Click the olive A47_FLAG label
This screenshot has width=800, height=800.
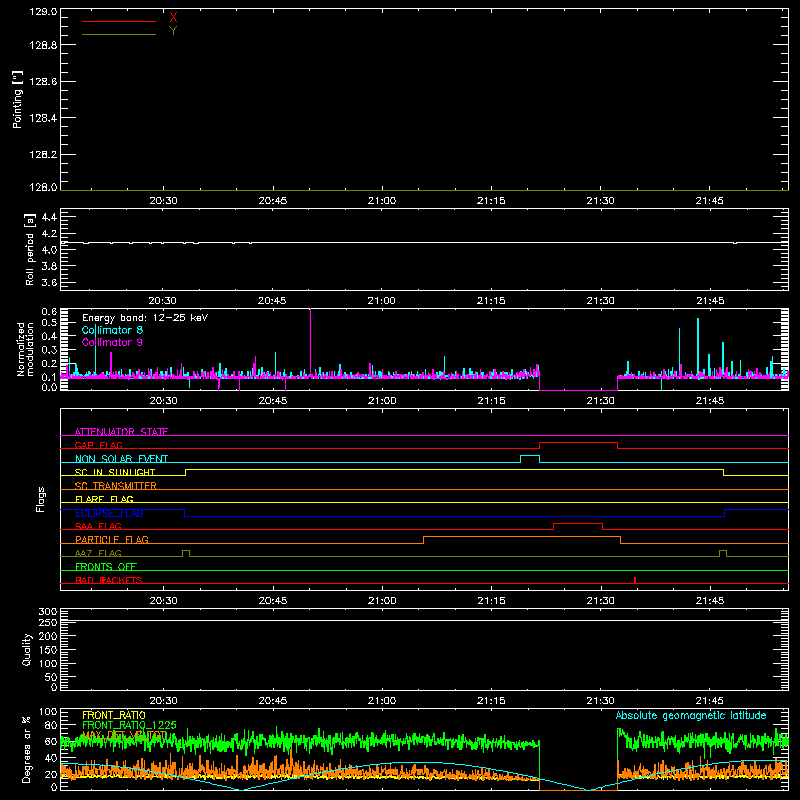pyautogui.click(x=98, y=553)
